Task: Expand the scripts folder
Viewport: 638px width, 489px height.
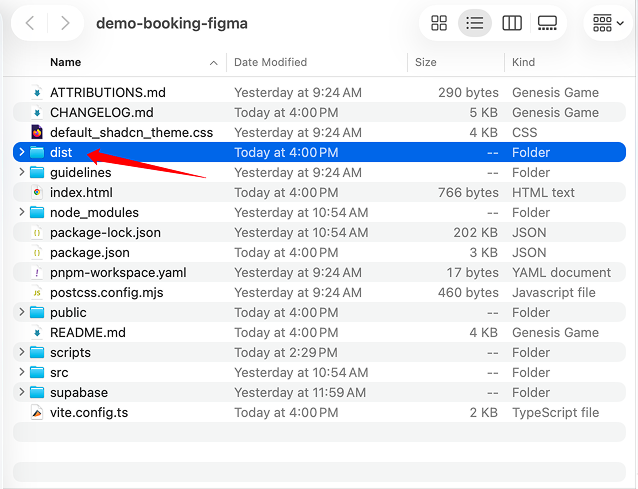Action: click(22, 352)
